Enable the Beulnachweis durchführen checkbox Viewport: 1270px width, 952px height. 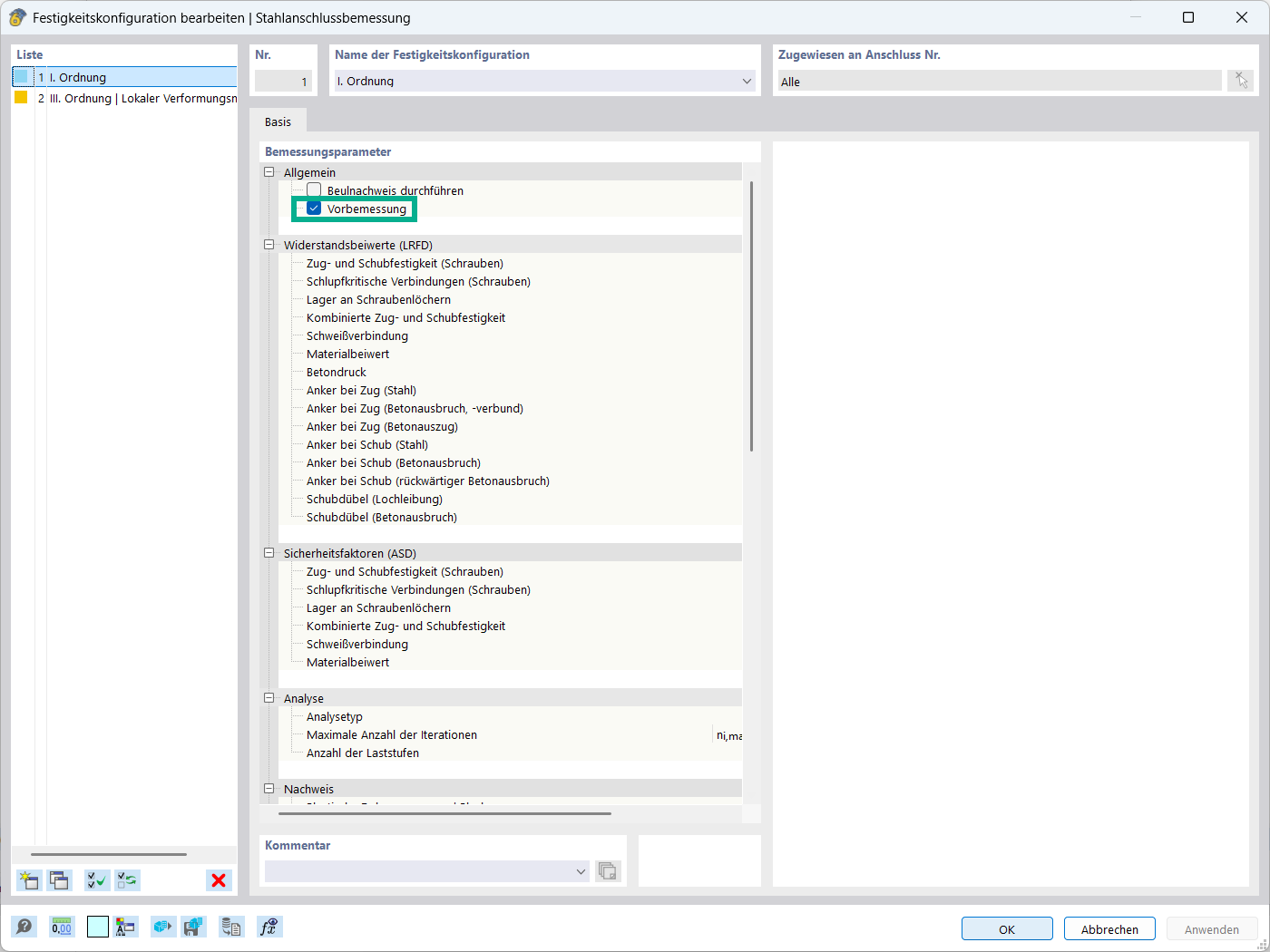click(314, 190)
